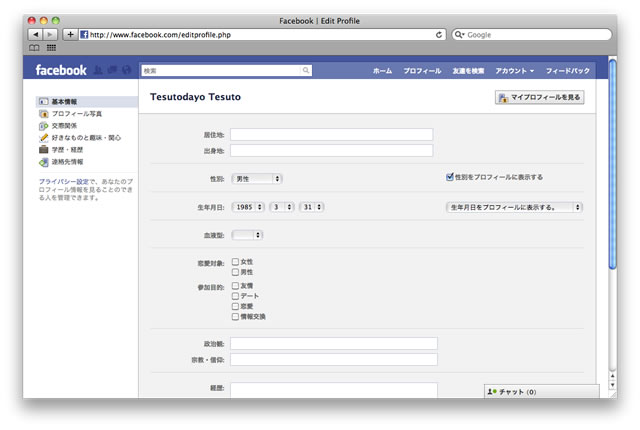The width and height of the screenshot is (640, 430).
Task: Open プロフィール in the top navigation
Action: click(x=422, y=71)
